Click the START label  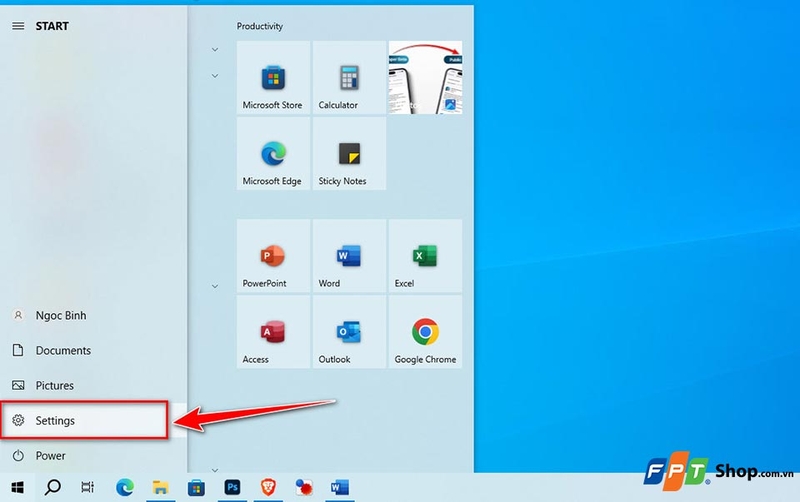52,26
